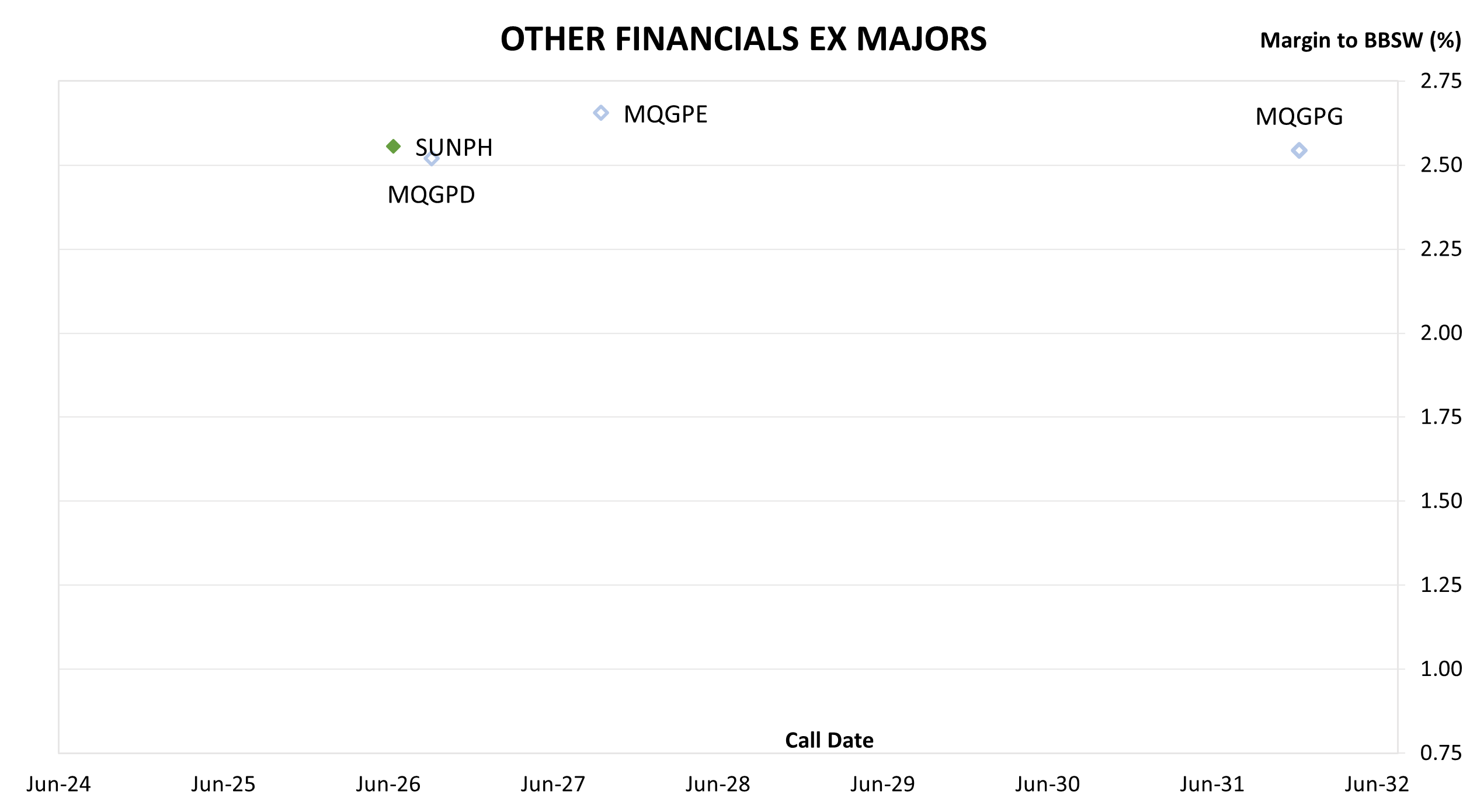Click the Jun-24 axis label

point(58,785)
